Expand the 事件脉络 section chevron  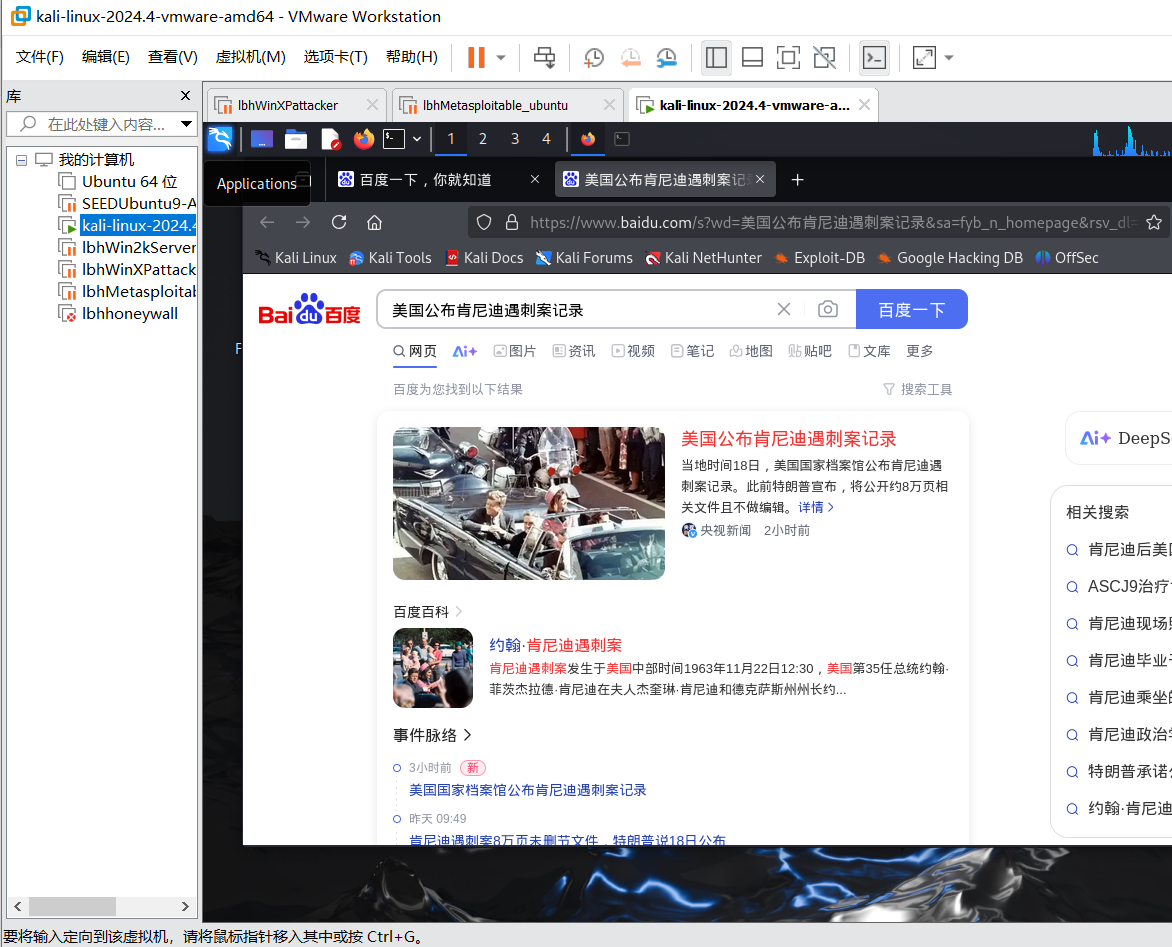click(x=468, y=735)
